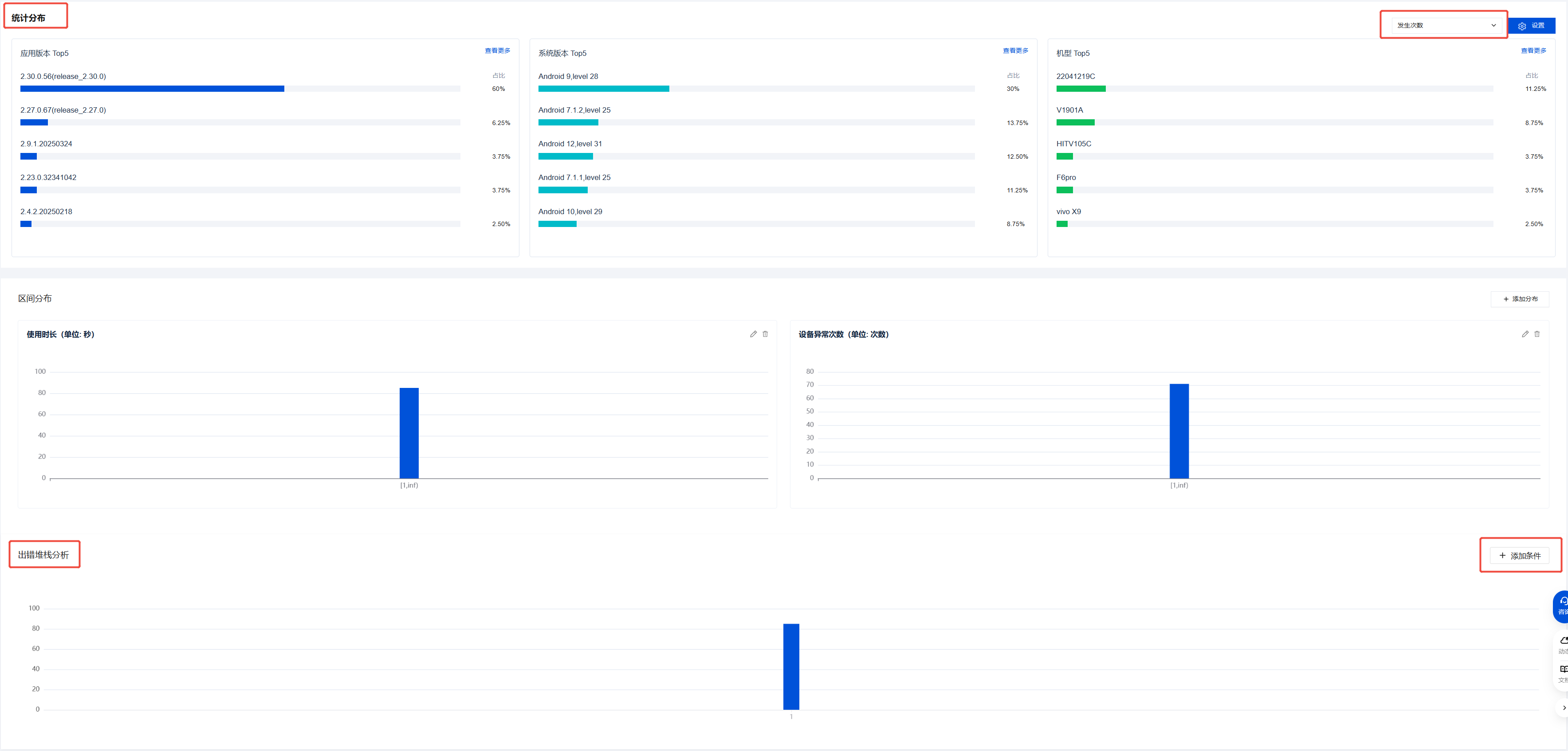Click pencil icon on 设备异常次数 chart
Viewport: 1568px width, 751px height.
[x=1525, y=334]
